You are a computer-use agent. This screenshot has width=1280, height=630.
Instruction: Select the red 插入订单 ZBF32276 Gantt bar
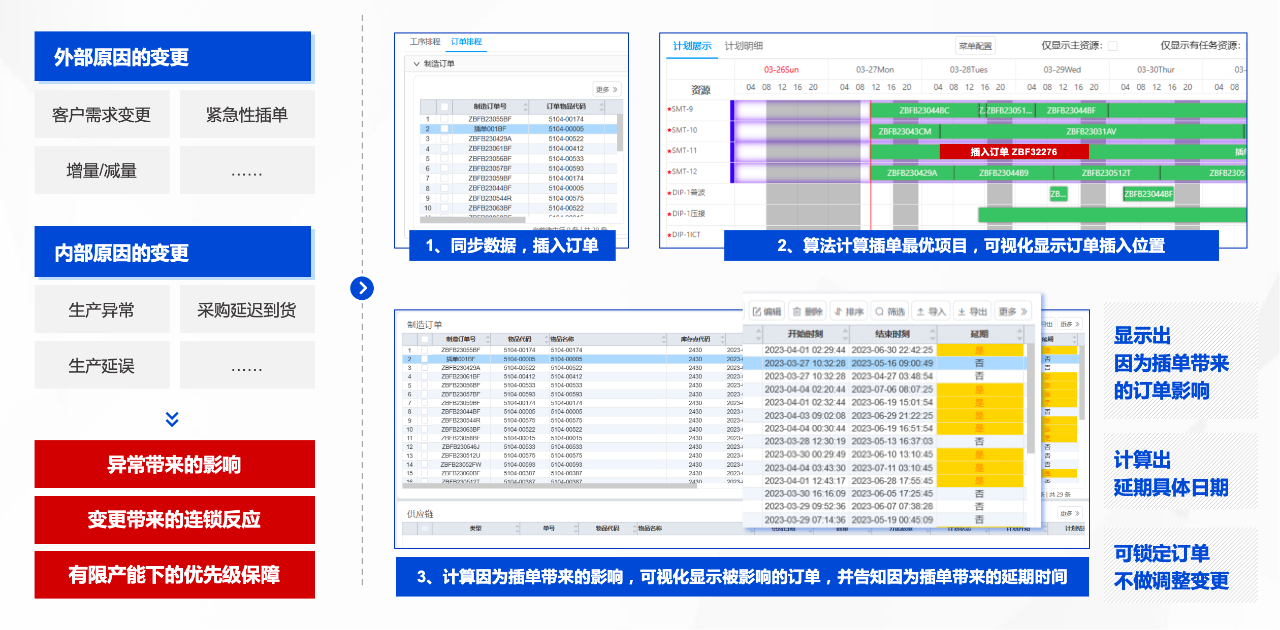tap(1013, 152)
